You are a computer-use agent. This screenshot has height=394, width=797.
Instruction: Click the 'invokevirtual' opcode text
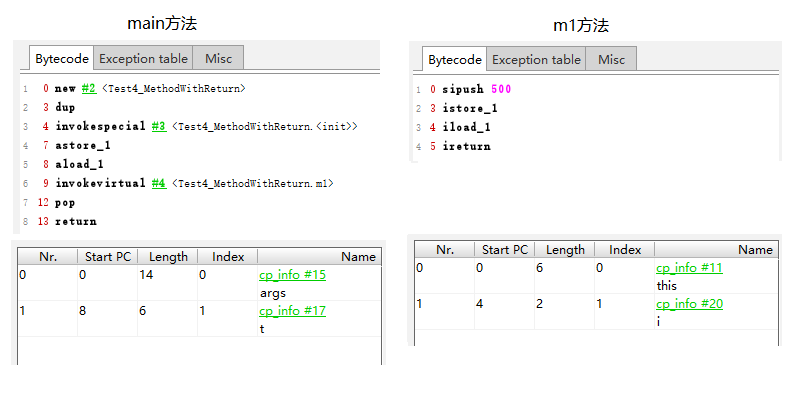(101, 184)
